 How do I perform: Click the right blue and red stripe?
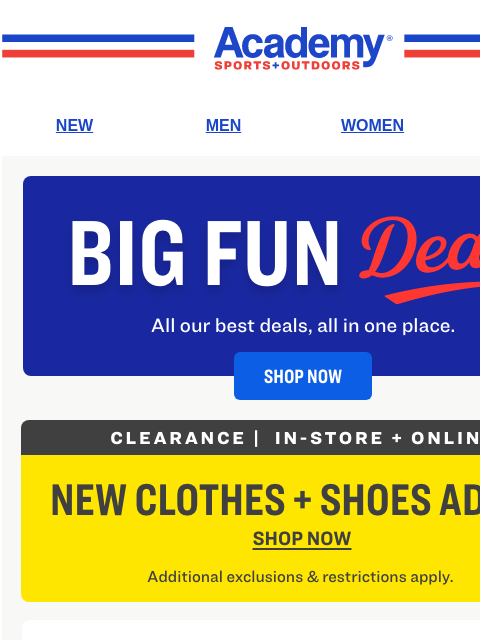[442, 46]
